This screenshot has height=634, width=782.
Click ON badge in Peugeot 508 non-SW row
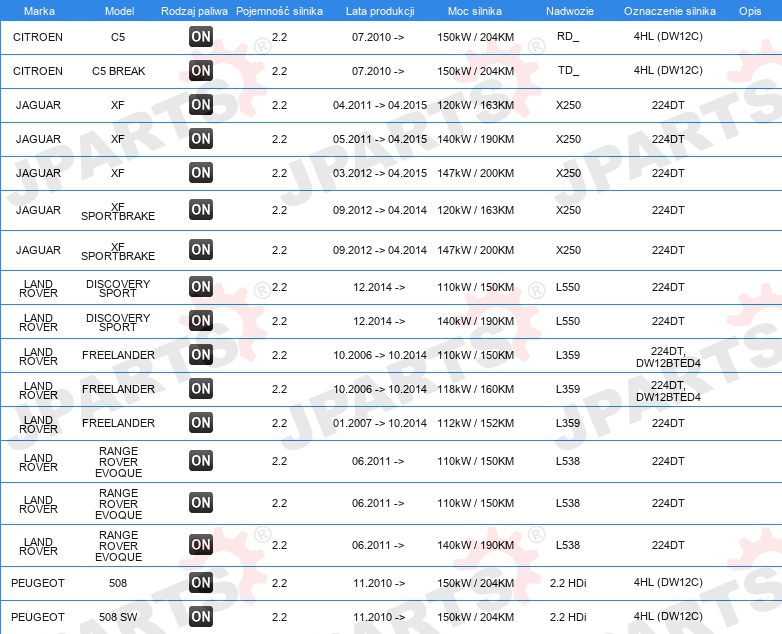click(201, 582)
